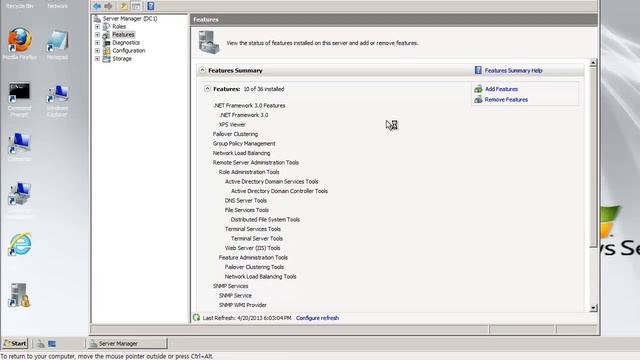This screenshot has height=360, width=640.
Task: Click the Server Manager (DC1) root icon
Action: pos(97,19)
